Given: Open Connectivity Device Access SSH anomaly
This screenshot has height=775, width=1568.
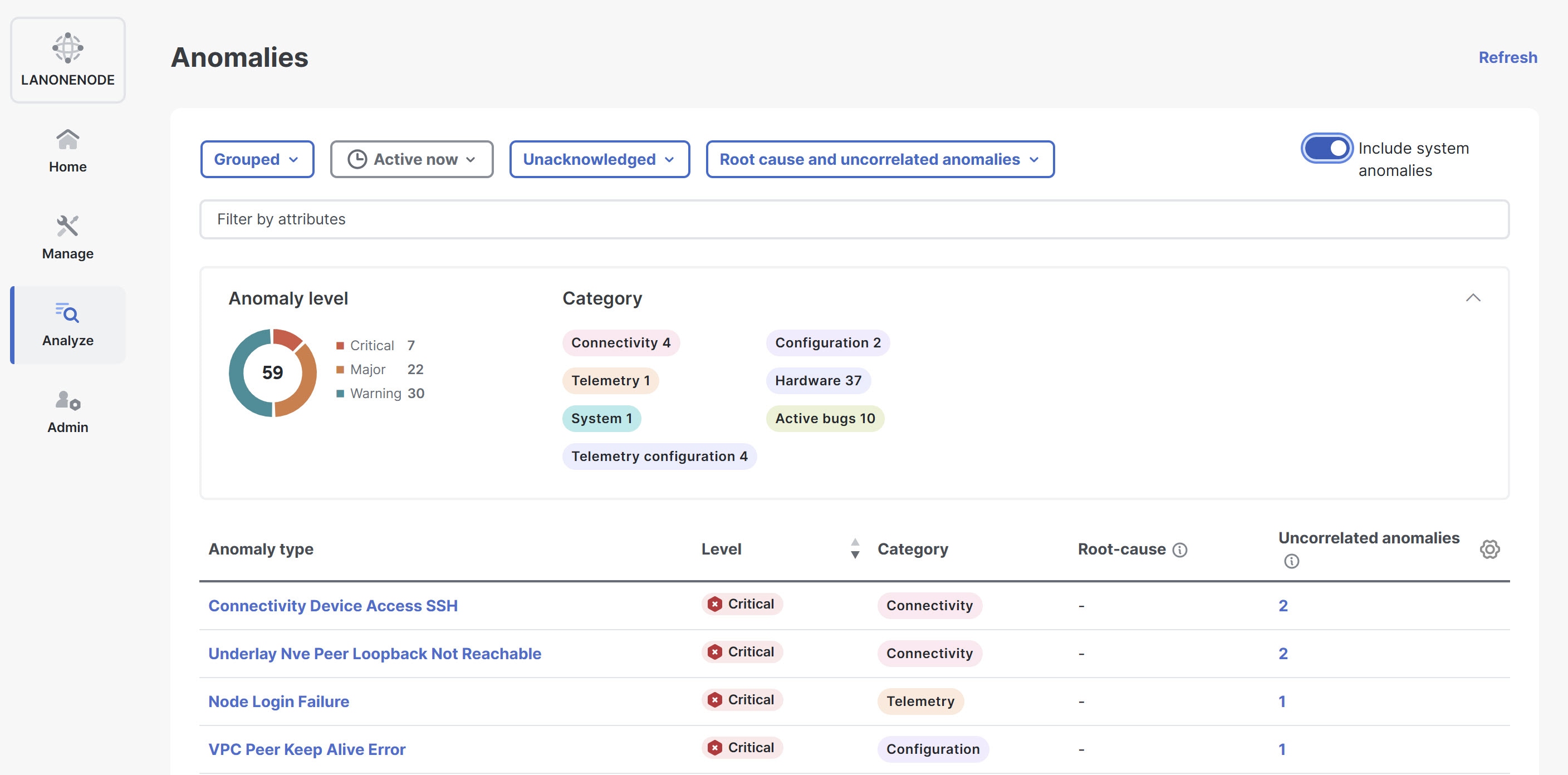Looking at the screenshot, I should coord(333,606).
